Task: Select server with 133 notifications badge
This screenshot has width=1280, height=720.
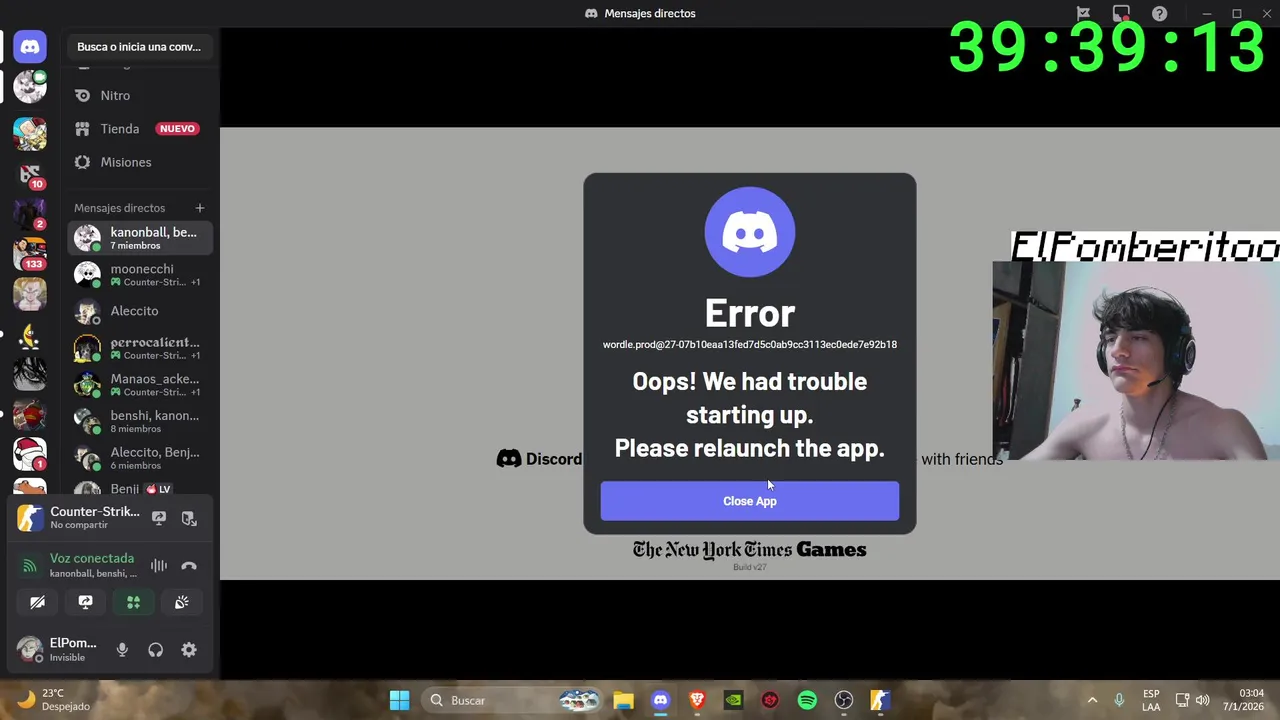Action: point(30,254)
